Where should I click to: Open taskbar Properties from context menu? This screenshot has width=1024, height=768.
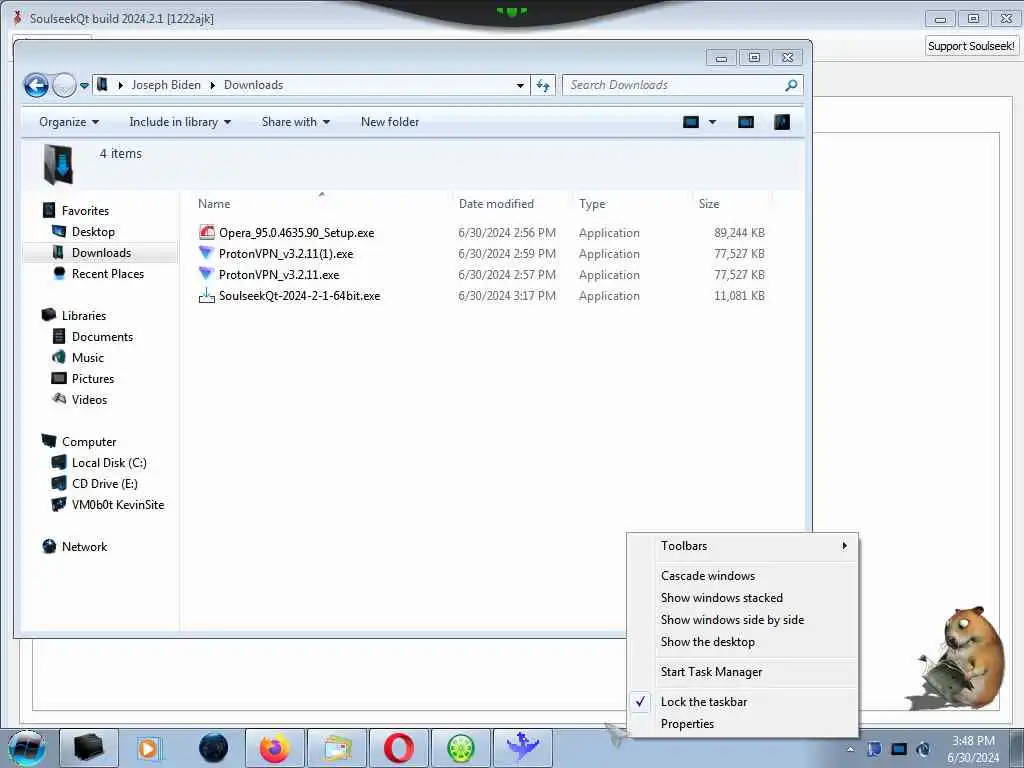[743, 724]
